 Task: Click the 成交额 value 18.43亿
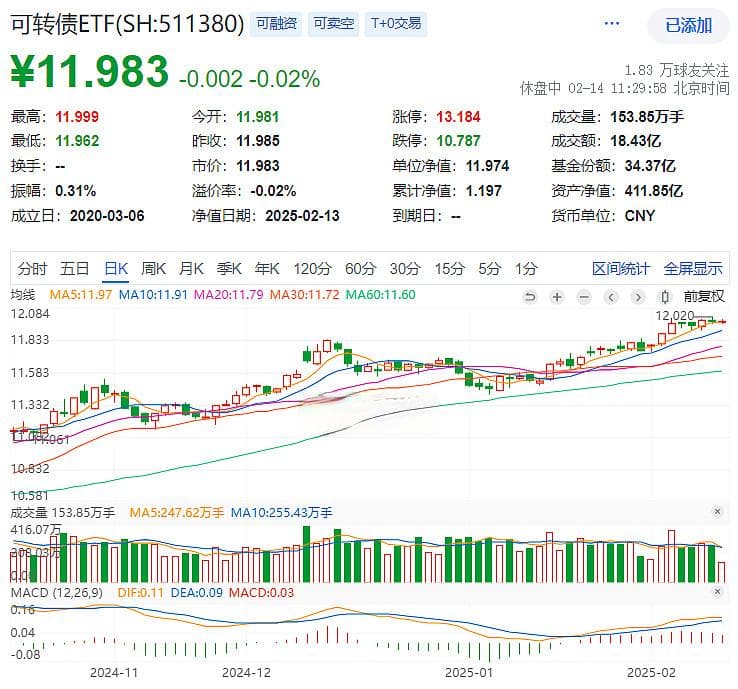coord(635,141)
